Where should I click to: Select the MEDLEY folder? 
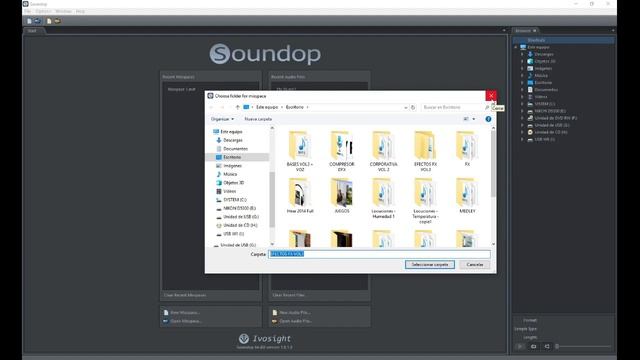pyautogui.click(x=467, y=196)
